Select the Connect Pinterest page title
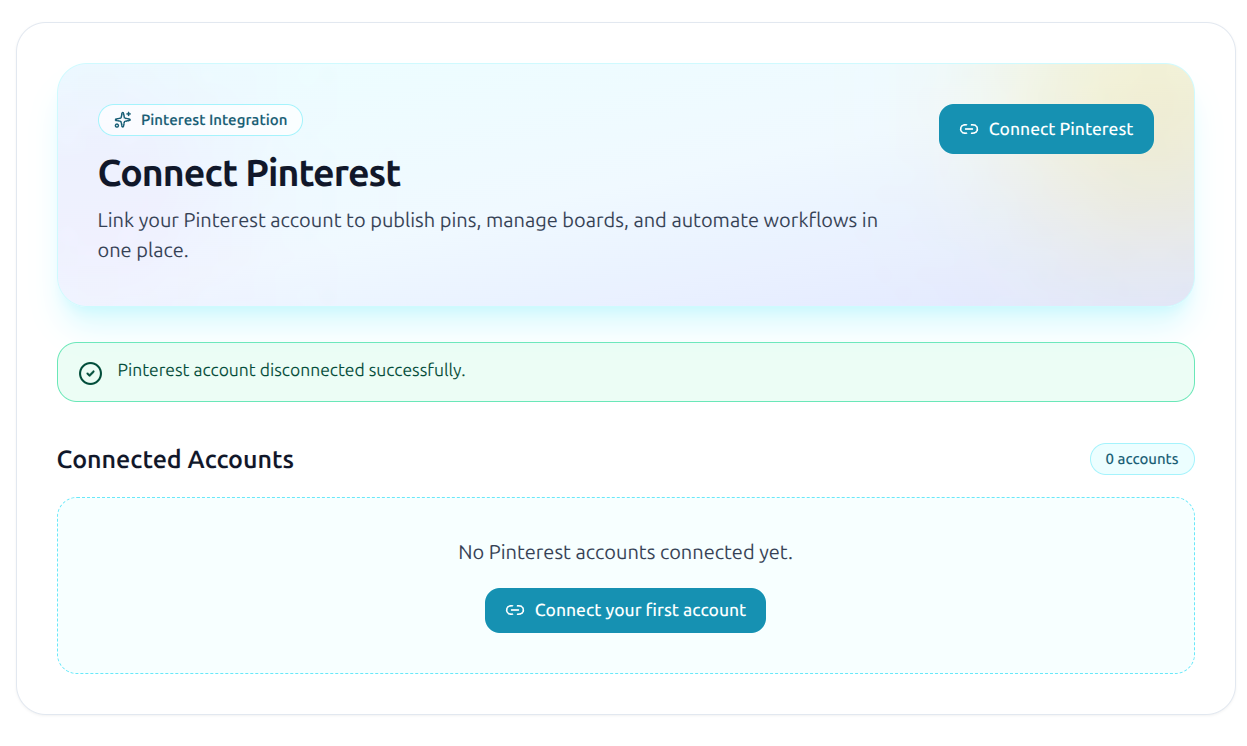 [x=248, y=173]
